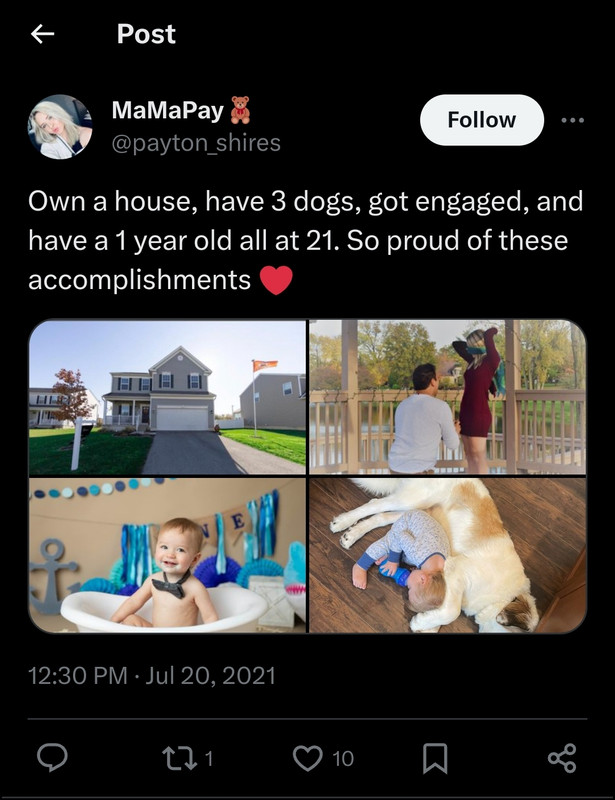View the gazebo proposal photo

(x=448, y=397)
